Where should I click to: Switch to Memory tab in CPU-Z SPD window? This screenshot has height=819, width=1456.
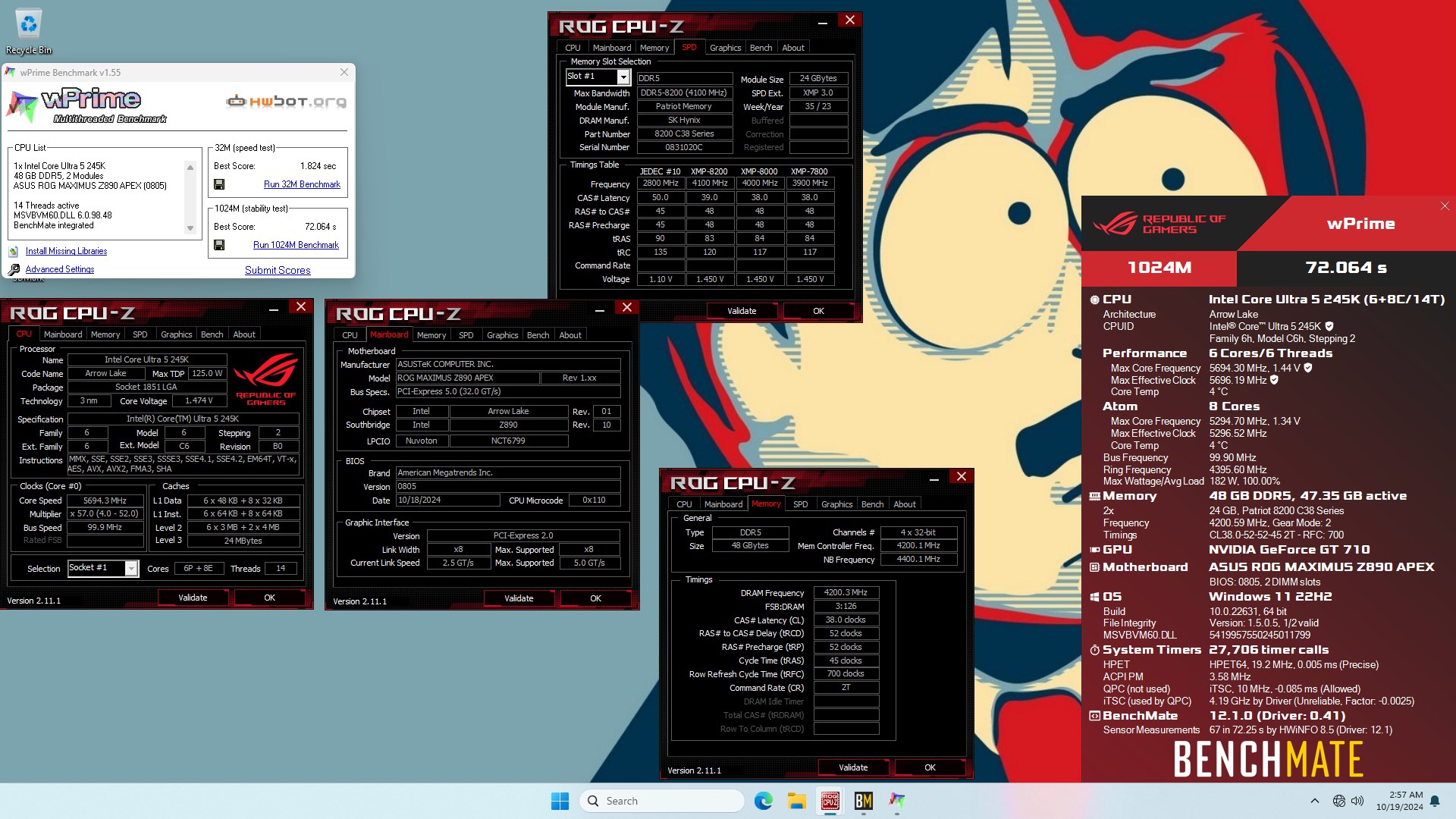pos(654,48)
